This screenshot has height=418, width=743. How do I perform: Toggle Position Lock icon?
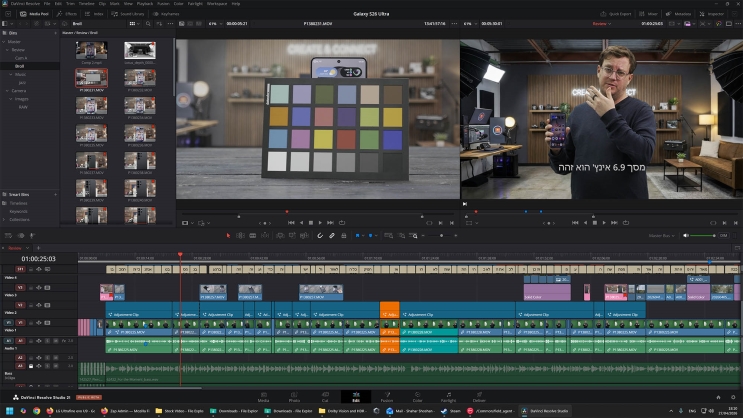(344, 236)
